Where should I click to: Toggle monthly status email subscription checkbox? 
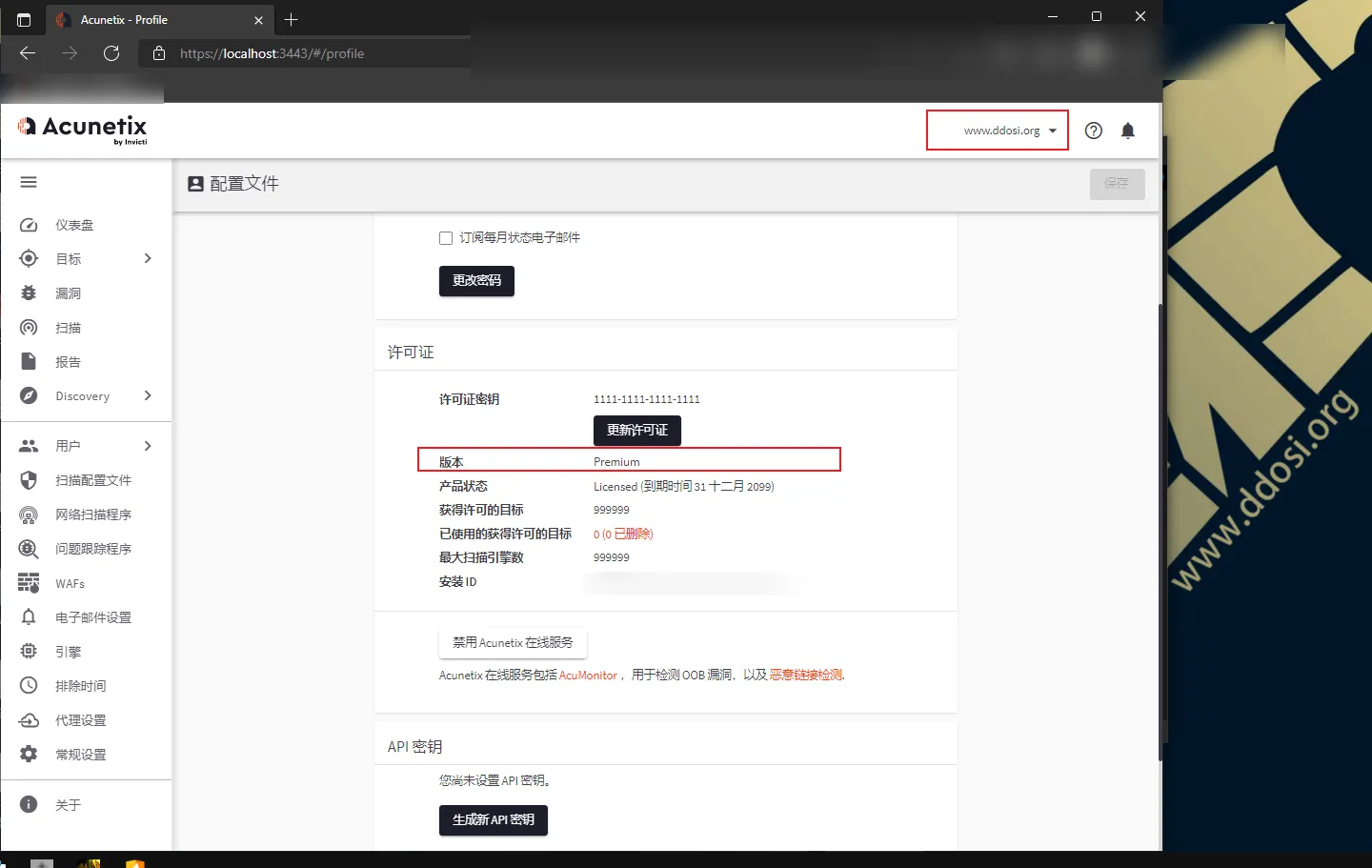click(x=446, y=238)
